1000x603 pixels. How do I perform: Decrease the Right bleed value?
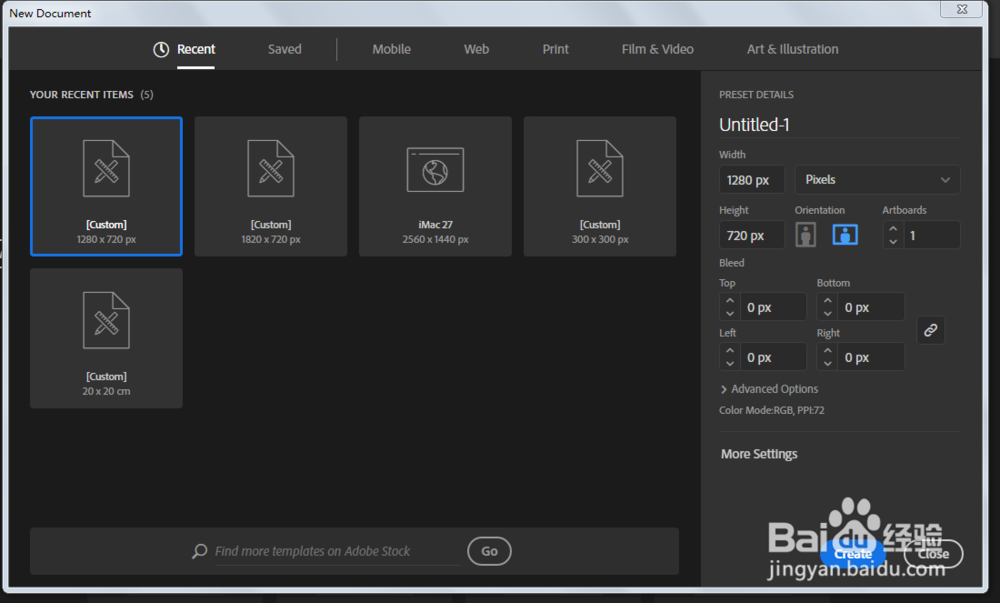click(x=828, y=364)
